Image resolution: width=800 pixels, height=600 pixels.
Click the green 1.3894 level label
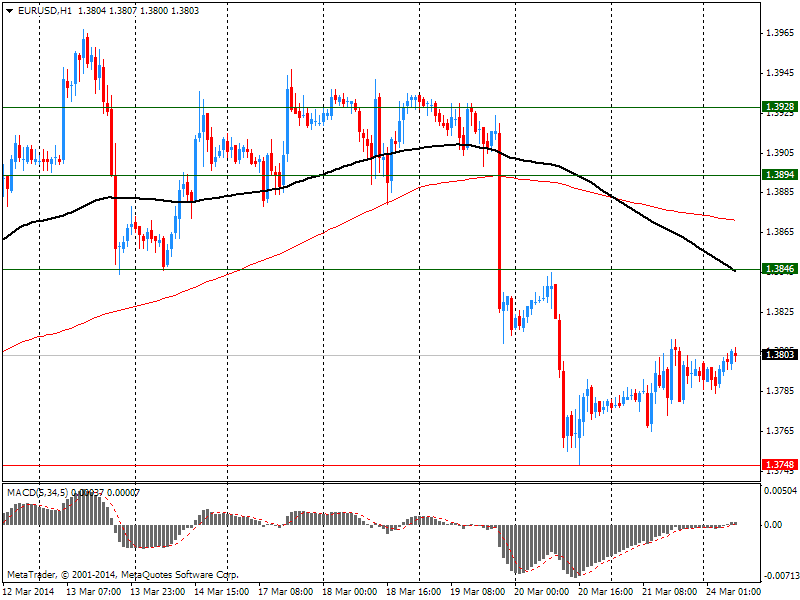point(779,174)
